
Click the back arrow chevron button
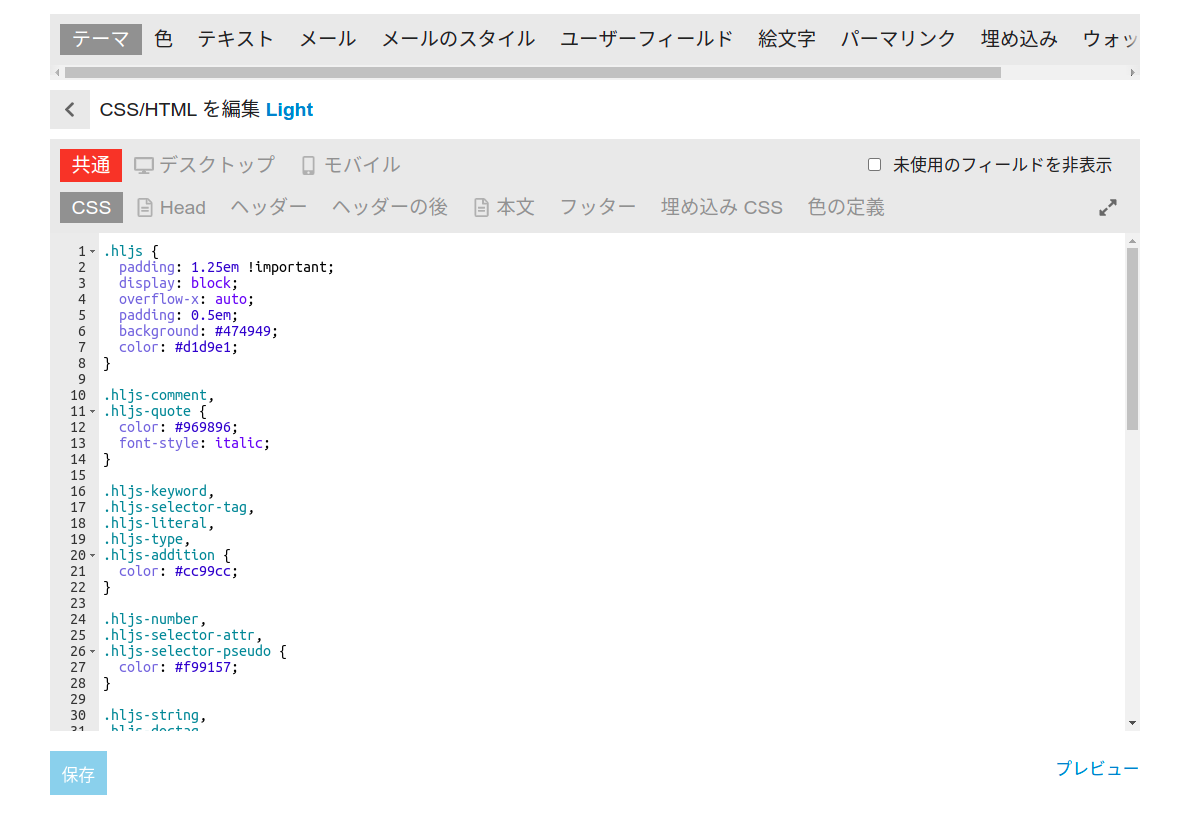pyautogui.click(x=70, y=110)
